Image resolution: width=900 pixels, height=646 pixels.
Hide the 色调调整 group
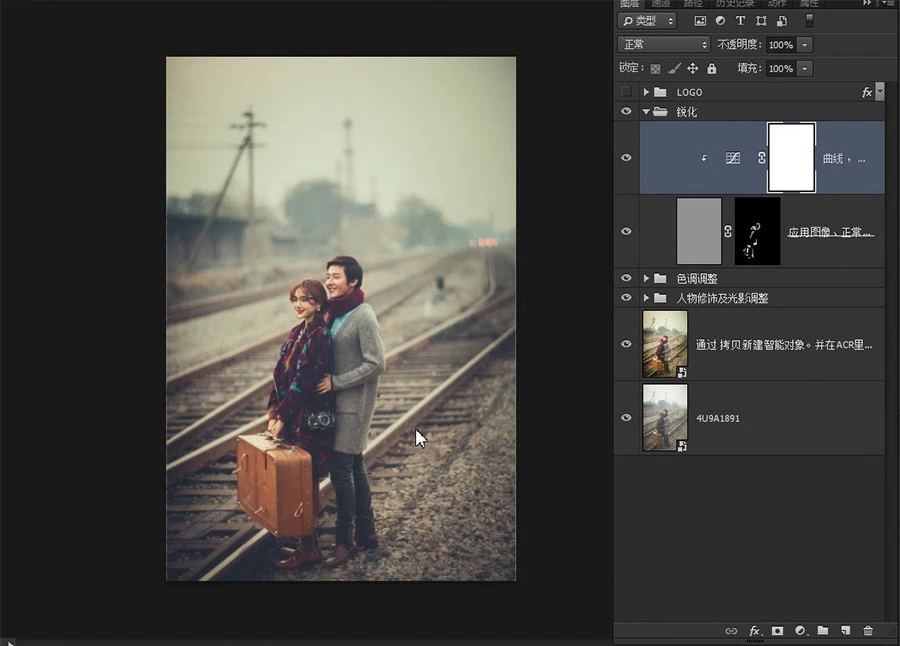[x=626, y=278]
